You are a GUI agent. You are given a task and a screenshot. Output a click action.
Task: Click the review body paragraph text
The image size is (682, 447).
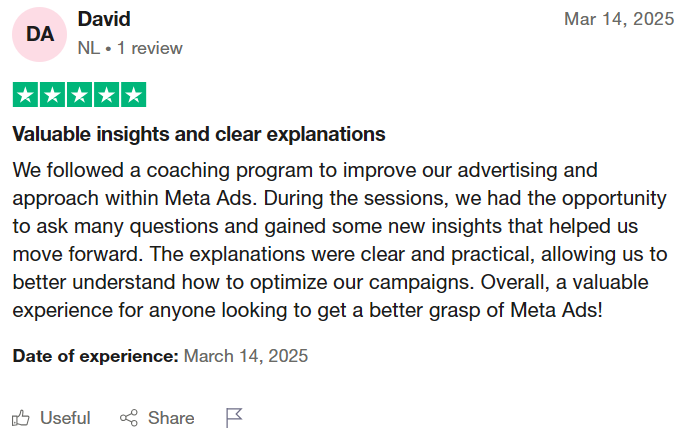[x=340, y=239]
